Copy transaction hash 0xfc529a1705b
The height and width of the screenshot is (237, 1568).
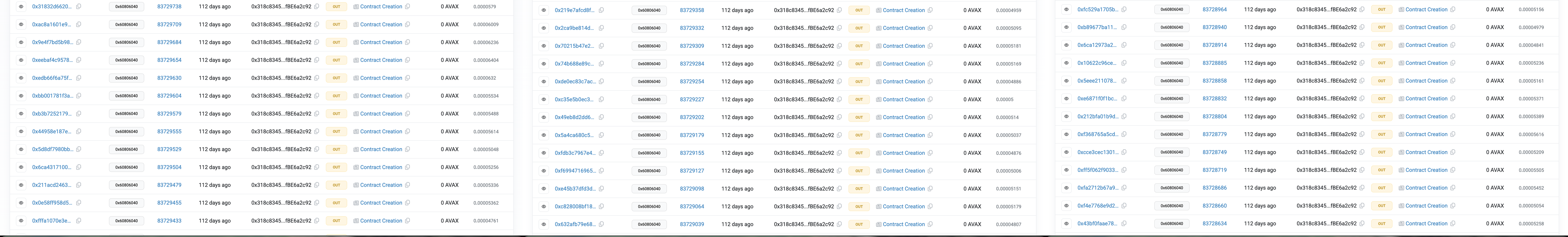coord(1124,10)
